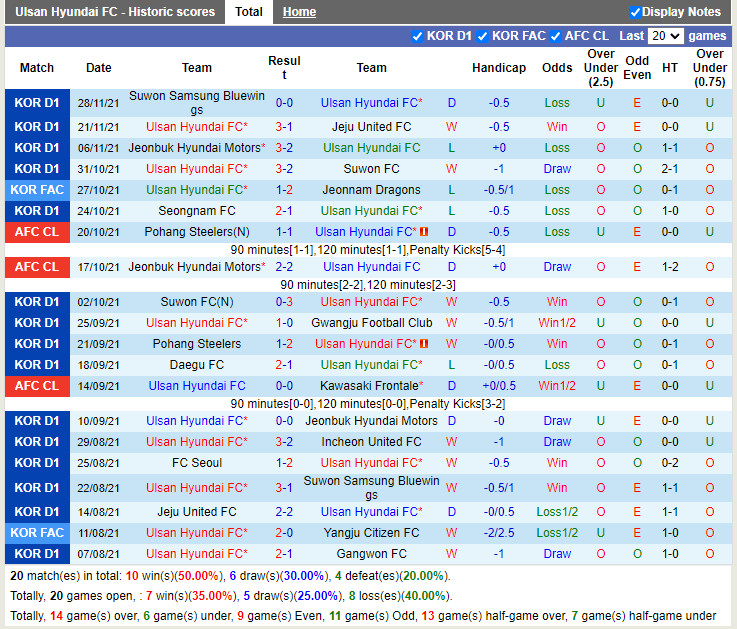The height and width of the screenshot is (629, 737).
Task: Toggle the Display Notes checkbox
Action: [x=635, y=12]
